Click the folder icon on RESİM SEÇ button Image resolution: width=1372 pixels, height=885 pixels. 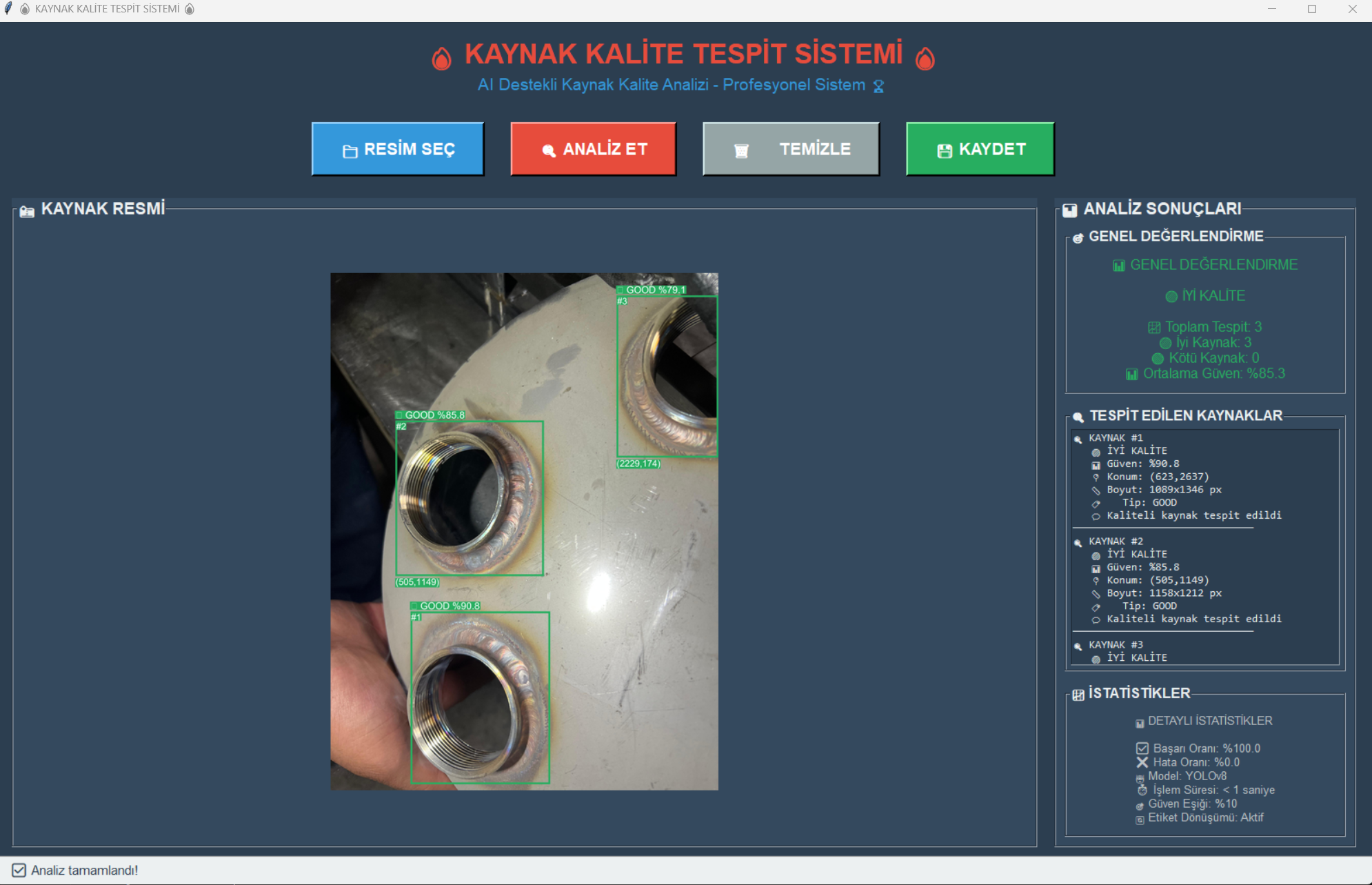[x=350, y=151]
